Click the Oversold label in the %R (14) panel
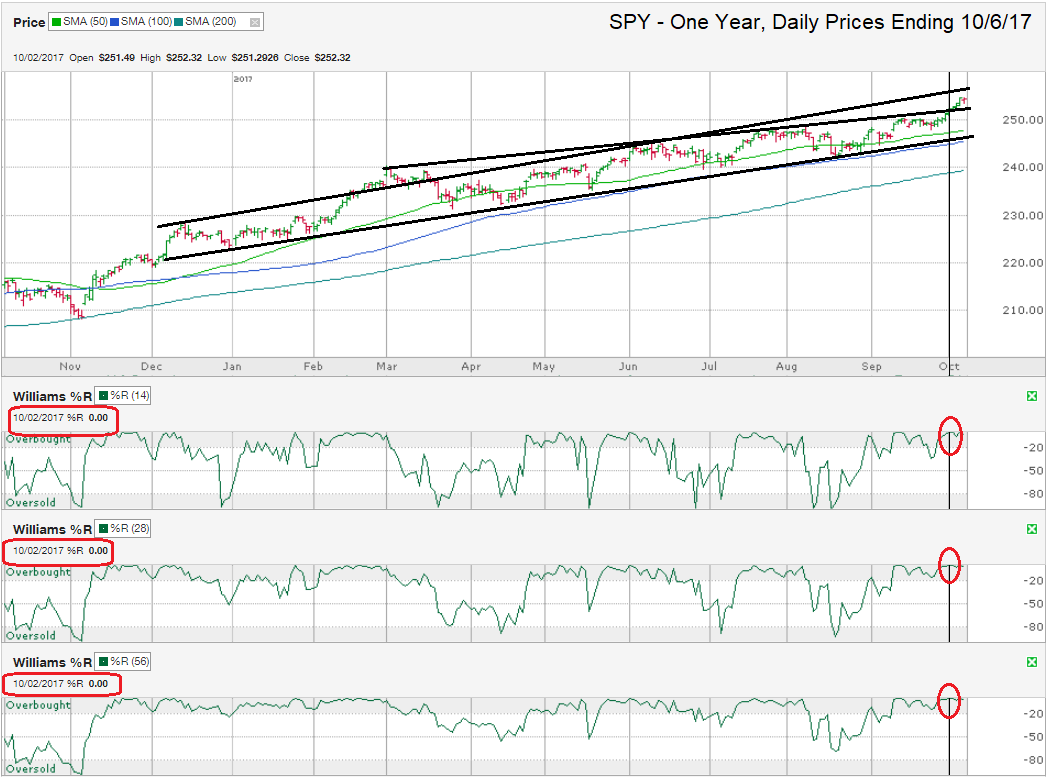 click(31, 502)
